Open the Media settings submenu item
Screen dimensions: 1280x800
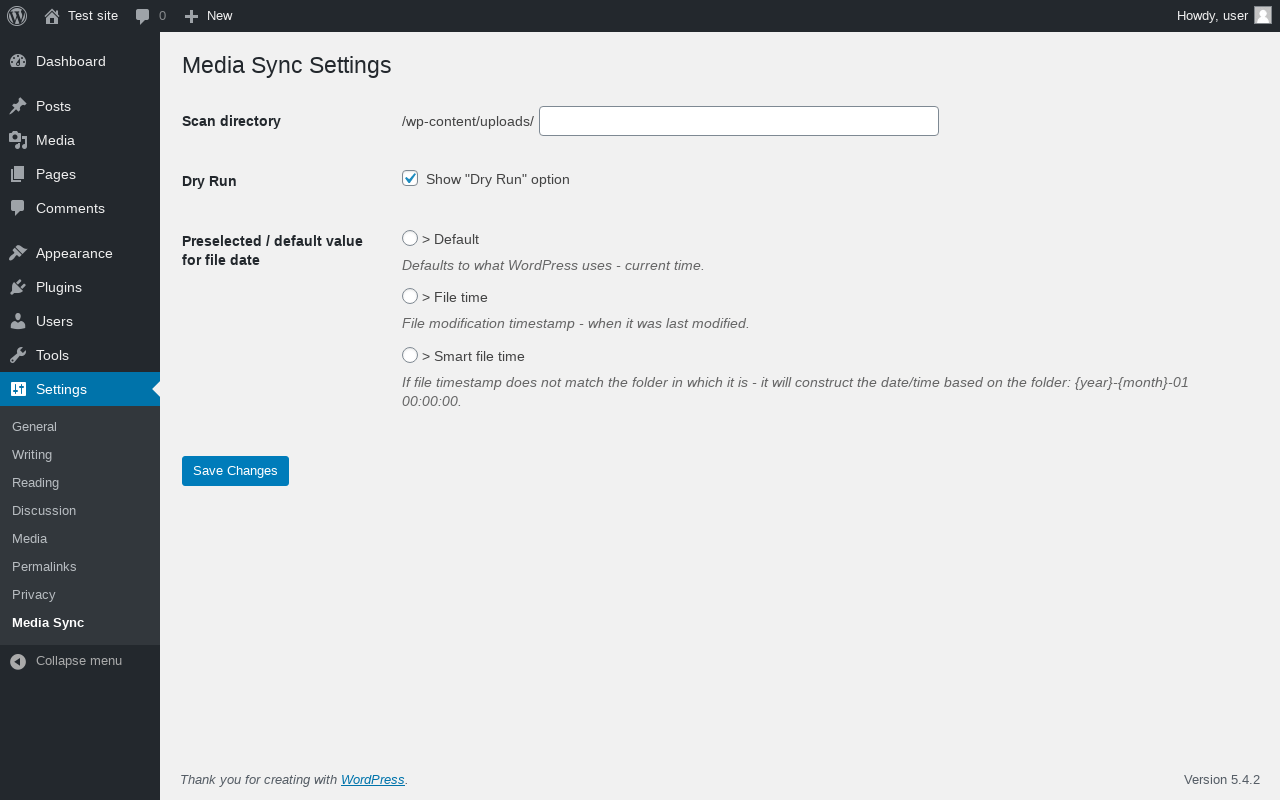(x=80, y=538)
